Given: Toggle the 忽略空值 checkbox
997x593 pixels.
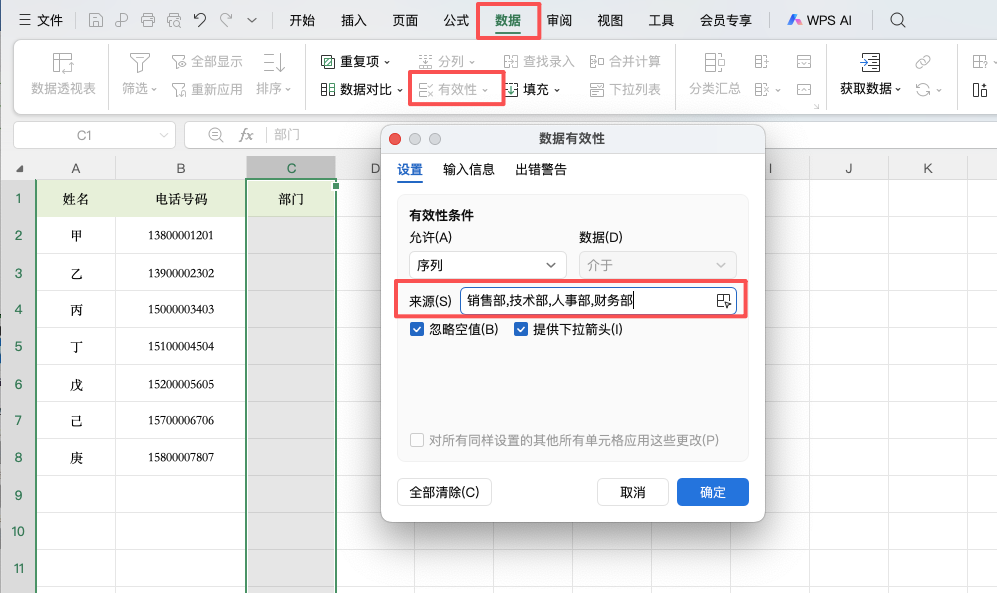Looking at the screenshot, I should click(417, 329).
